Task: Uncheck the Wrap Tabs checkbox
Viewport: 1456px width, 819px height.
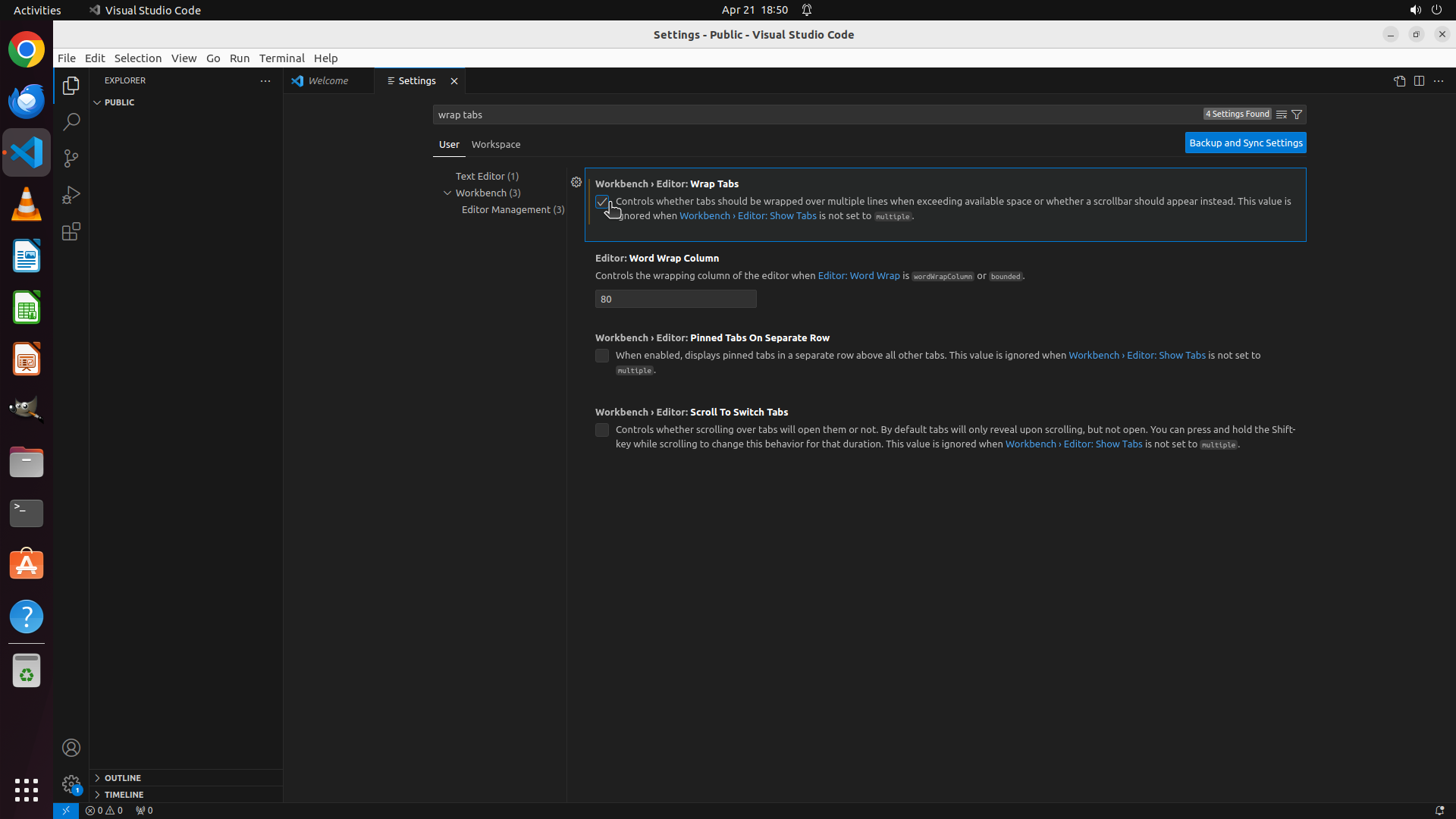Action: pyautogui.click(x=602, y=202)
